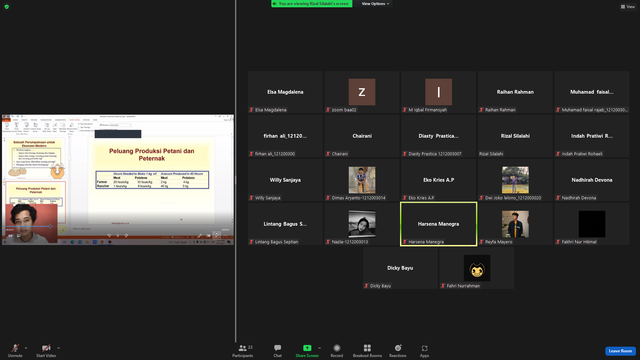The image size is (640, 360).
Task: Click the muted mic icon beside Chairani's name
Action: (328, 154)
